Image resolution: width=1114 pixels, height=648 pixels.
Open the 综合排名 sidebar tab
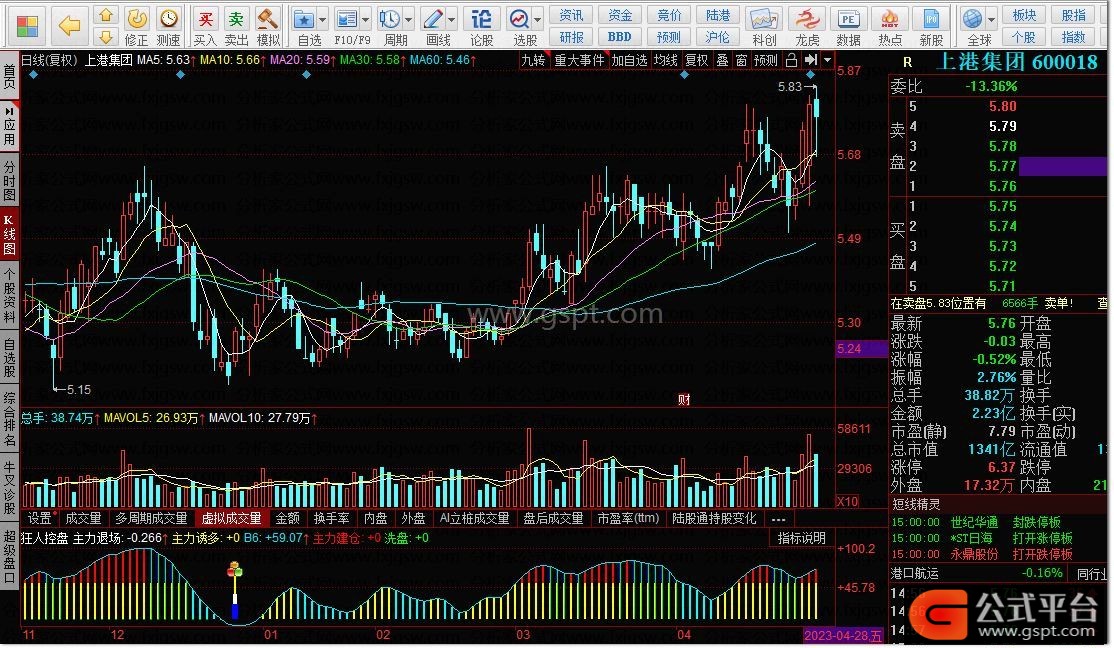click(x=9, y=420)
